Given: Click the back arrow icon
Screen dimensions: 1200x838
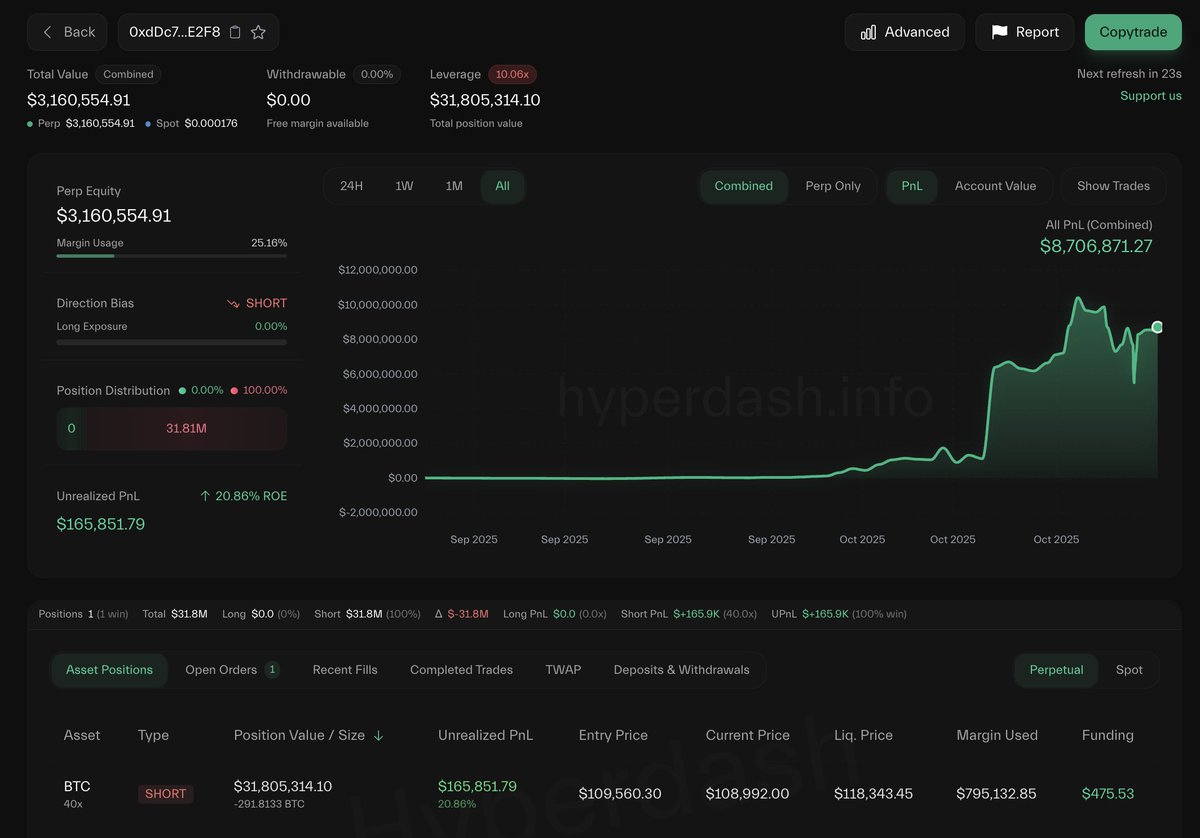Looking at the screenshot, I should point(46,32).
